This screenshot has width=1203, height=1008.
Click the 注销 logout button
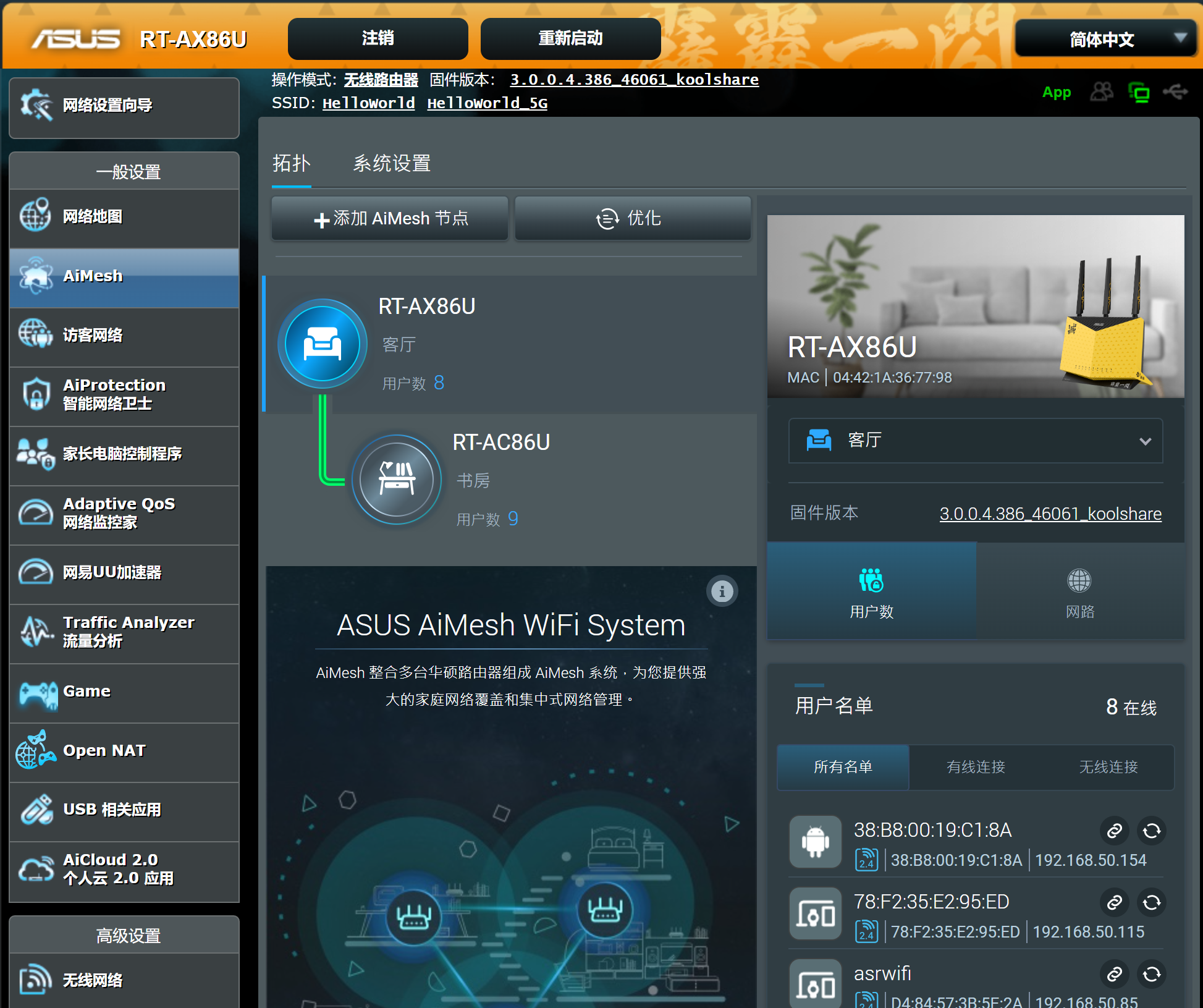pyautogui.click(x=378, y=38)
